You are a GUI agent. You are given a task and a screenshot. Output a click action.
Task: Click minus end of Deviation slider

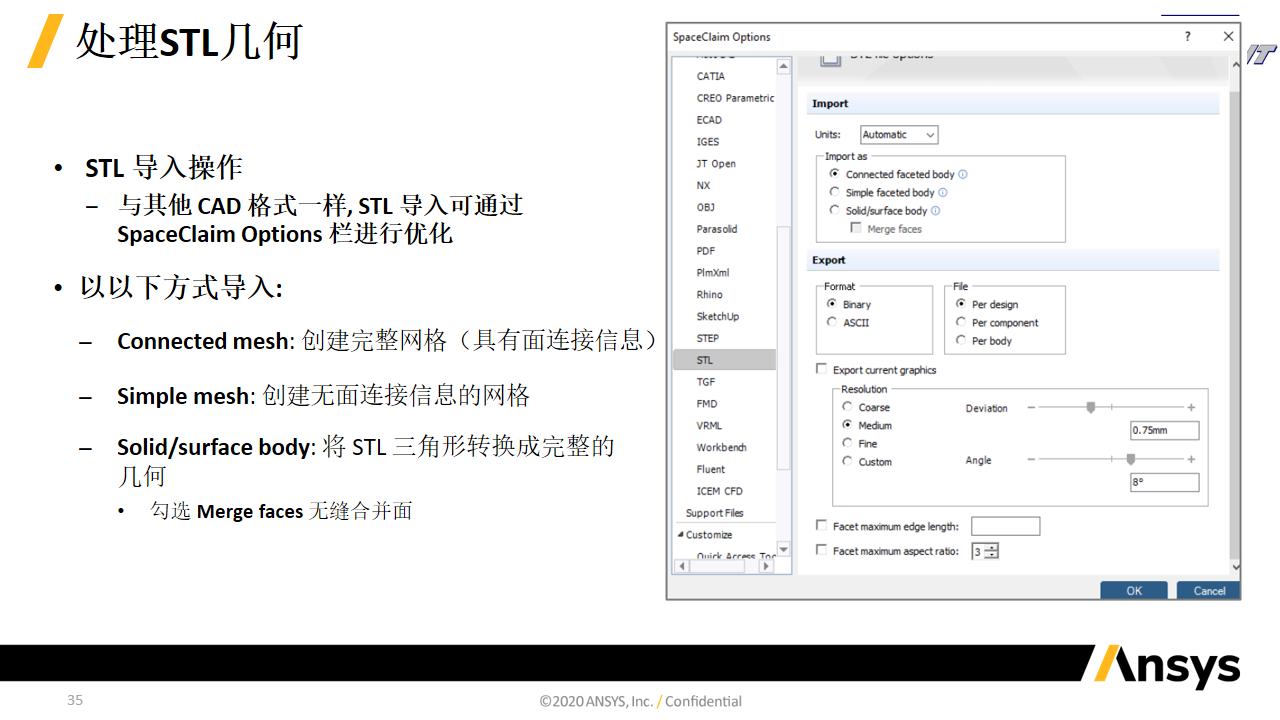[1031, 407]
